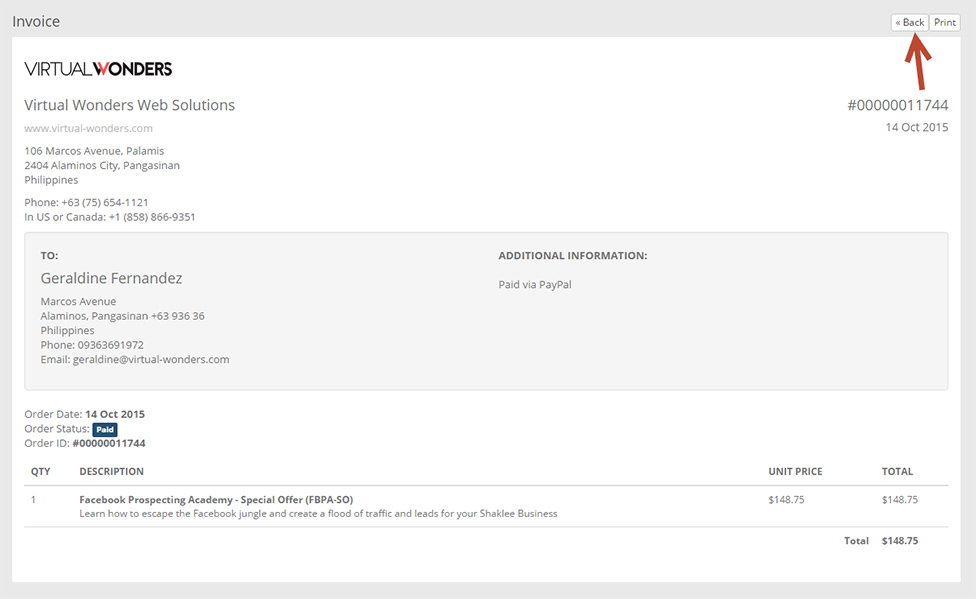The image size is (976, 599).
Task: Select the quantity value 1 in the item row
Action: point(34,499)
